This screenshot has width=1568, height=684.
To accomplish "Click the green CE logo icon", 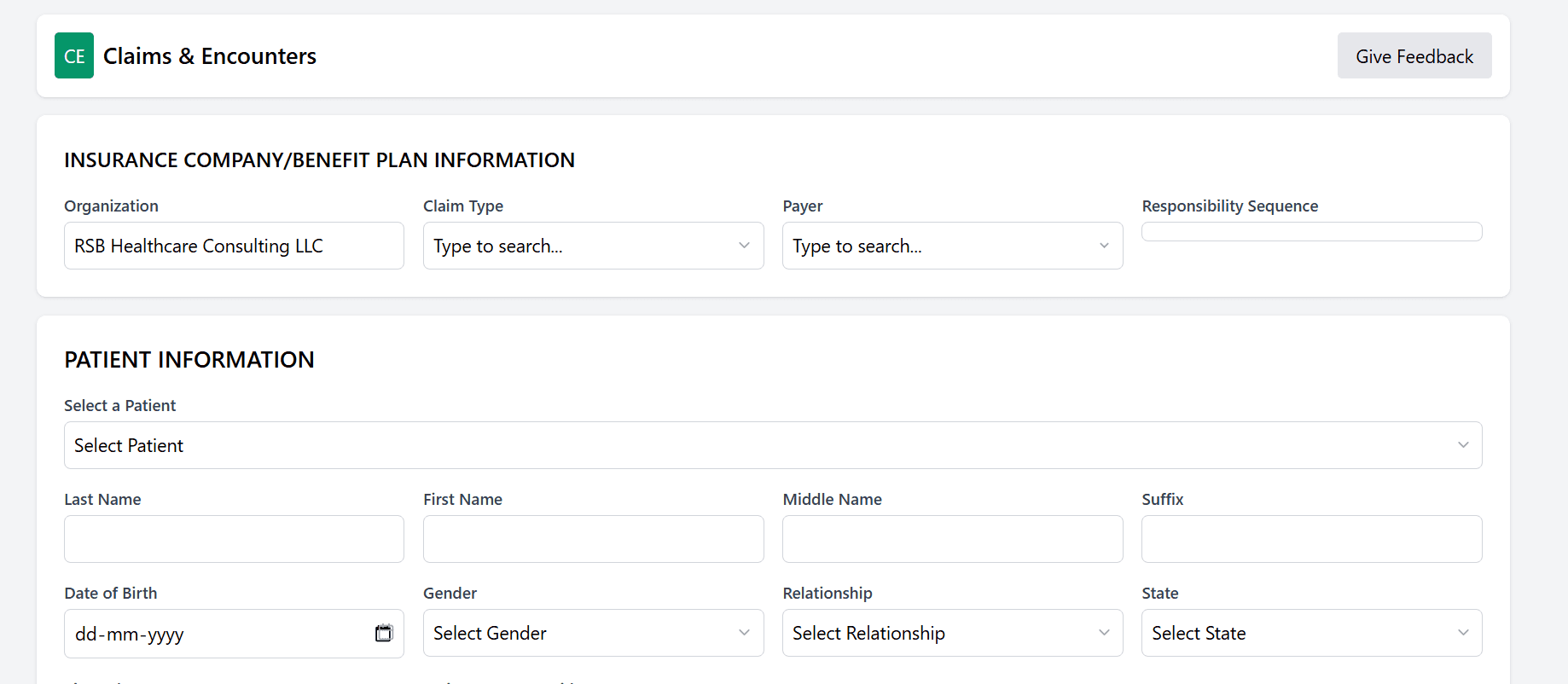I will (74, 55).
